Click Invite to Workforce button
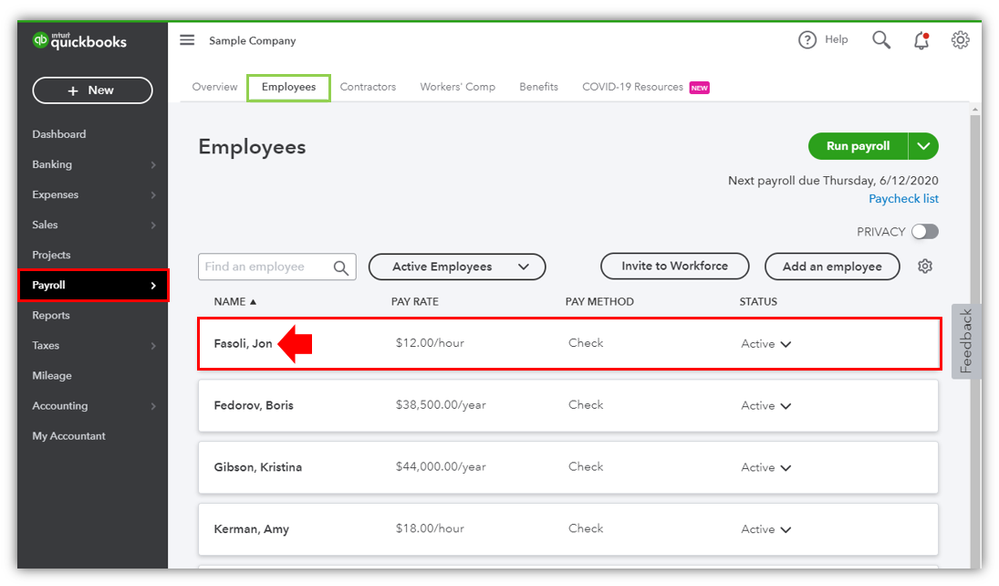Viewport: 999px width, 586px height. pyautogui.click(x=675, y=266)
